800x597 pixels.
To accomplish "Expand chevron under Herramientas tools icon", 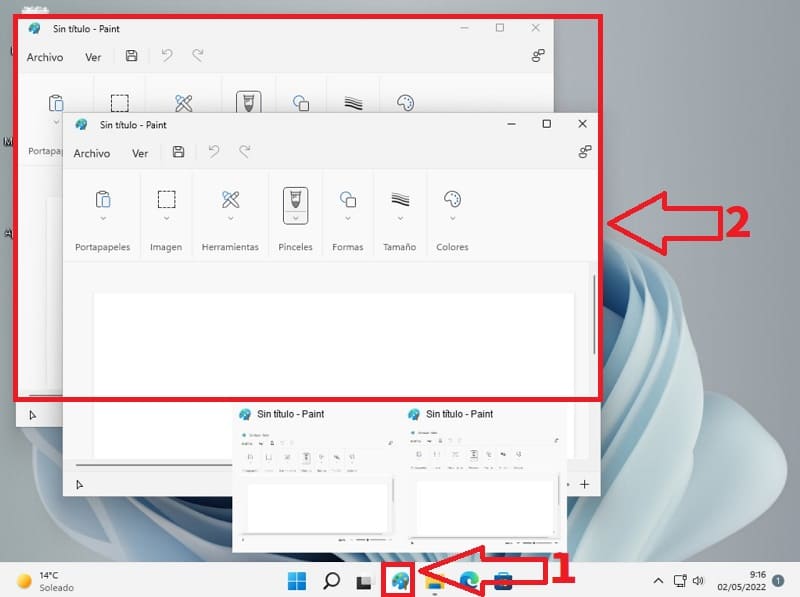I will click(x=231, y=218).
